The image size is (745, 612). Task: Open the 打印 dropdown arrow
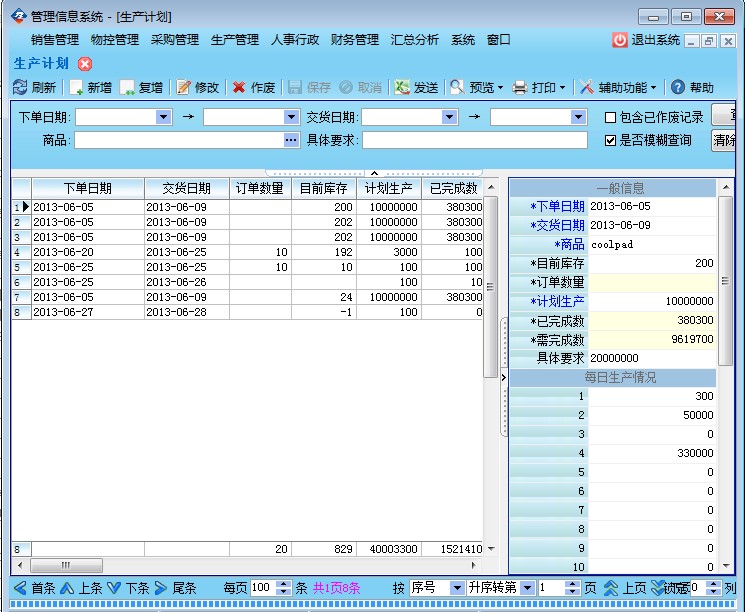tap(563, 88)
